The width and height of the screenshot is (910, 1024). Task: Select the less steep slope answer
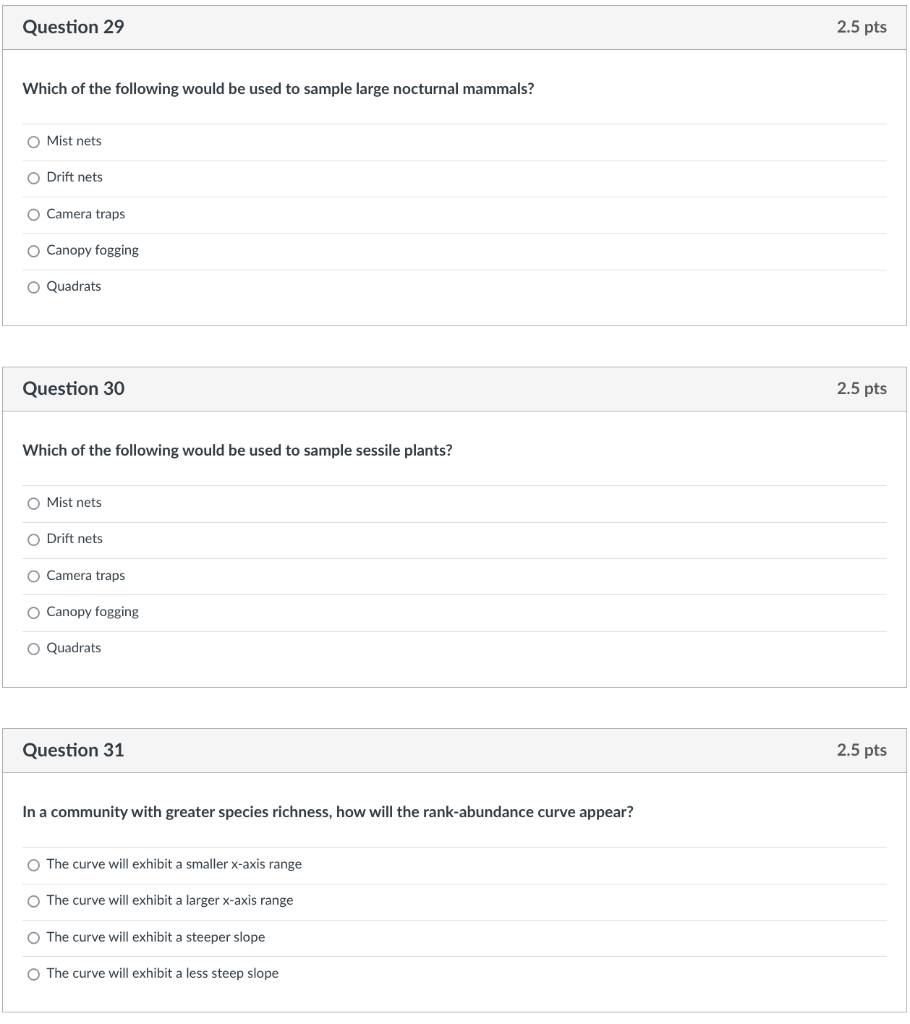point(34,973)
